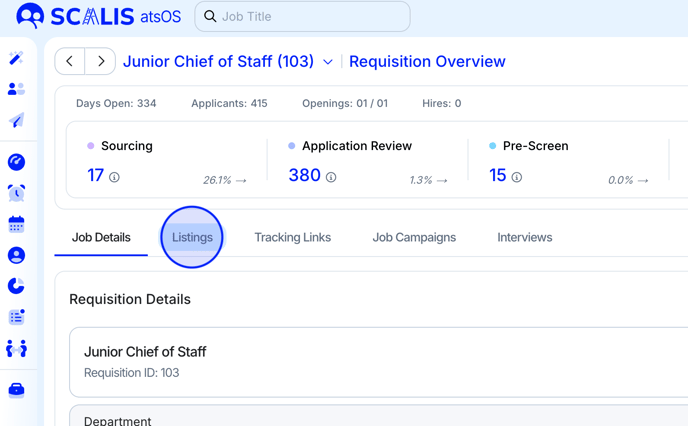This screenshot has height=426, width=688.
Task: Expand the Junior Chief of Staff requisition dropdown
Action: (x=327, y=62)
